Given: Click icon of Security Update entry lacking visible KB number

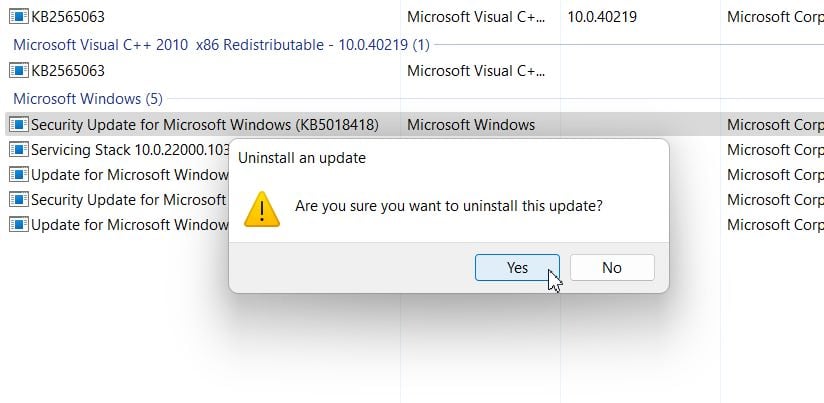Looking at the screenshot, I should click(x=18, y=200).
